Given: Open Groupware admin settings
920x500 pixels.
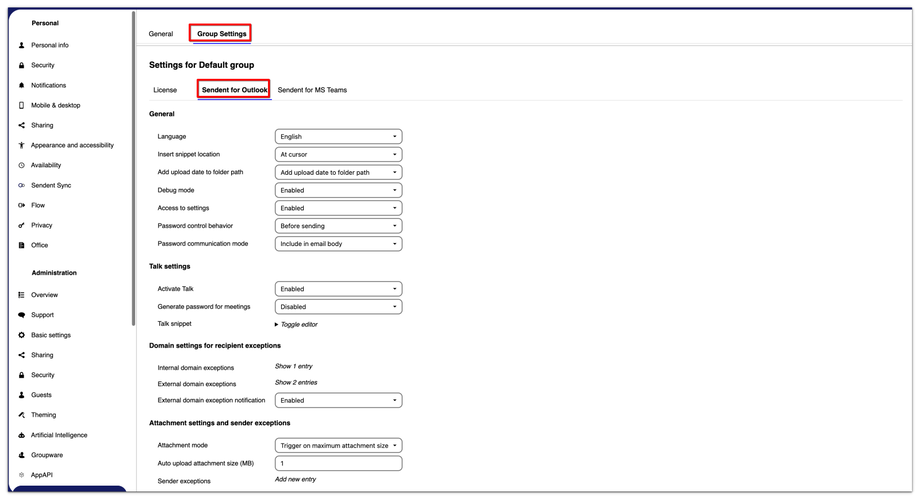Looking at the screenshot, I should pos(47,455).
